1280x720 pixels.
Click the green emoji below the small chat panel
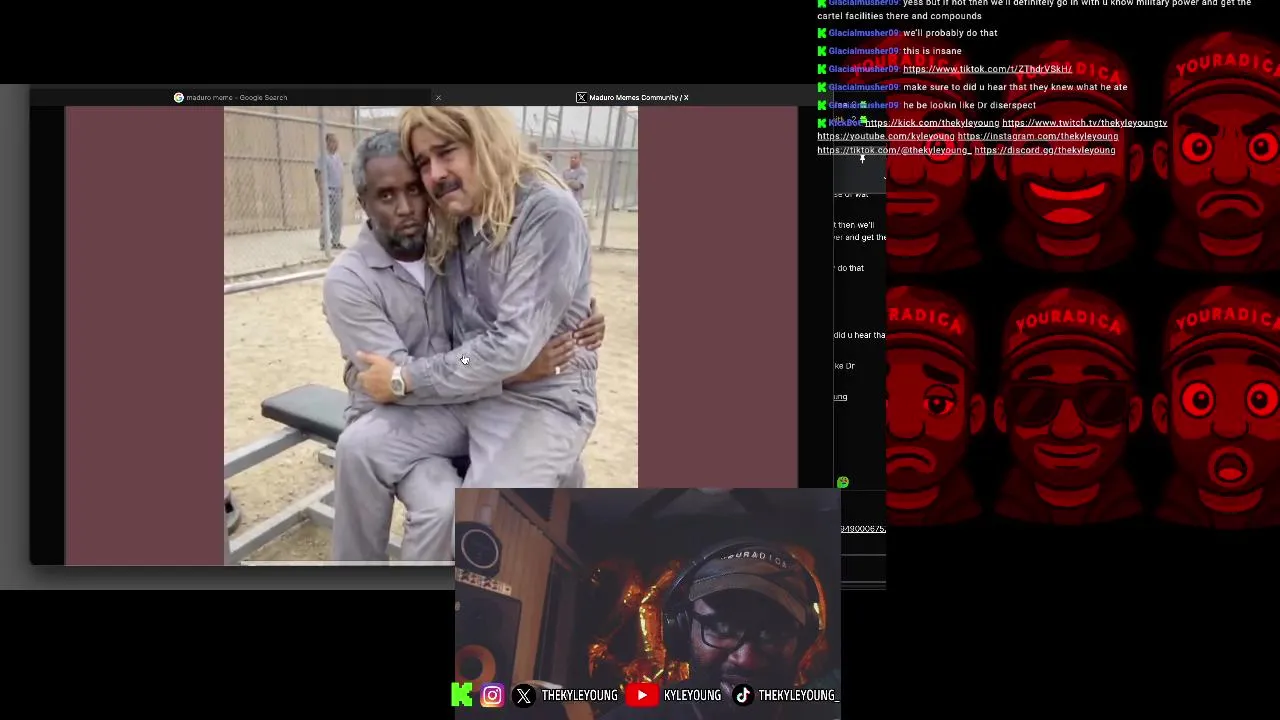843,482
